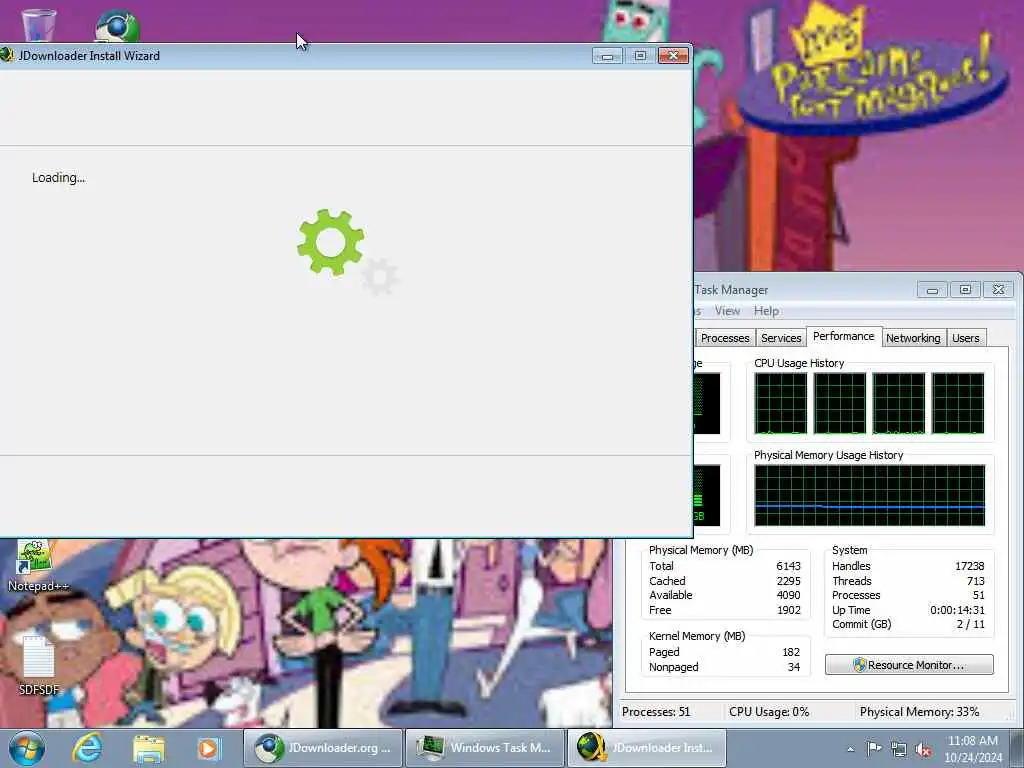
Task: Open the Windows Start menu orb
Action: (27, 748)
